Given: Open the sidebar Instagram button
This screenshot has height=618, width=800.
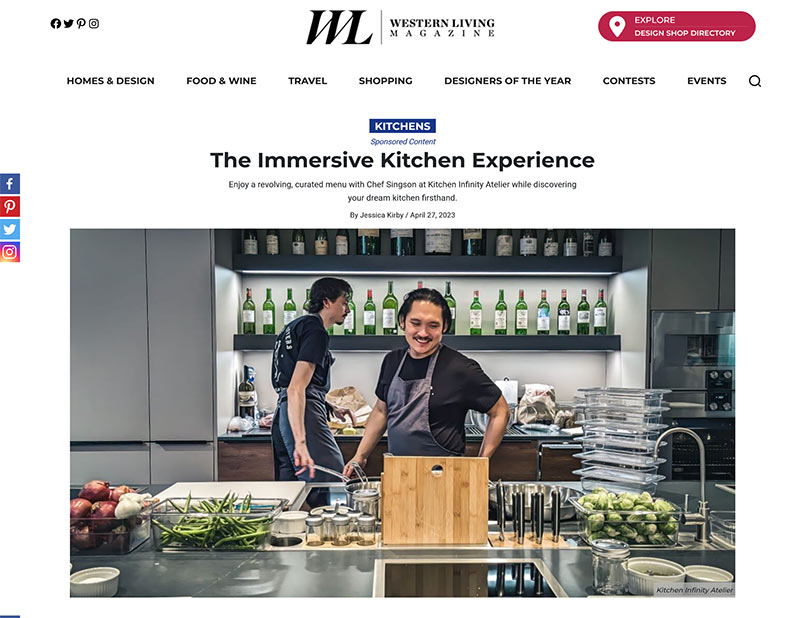Looking at the screenshot, I should click(x=10, y=252).
